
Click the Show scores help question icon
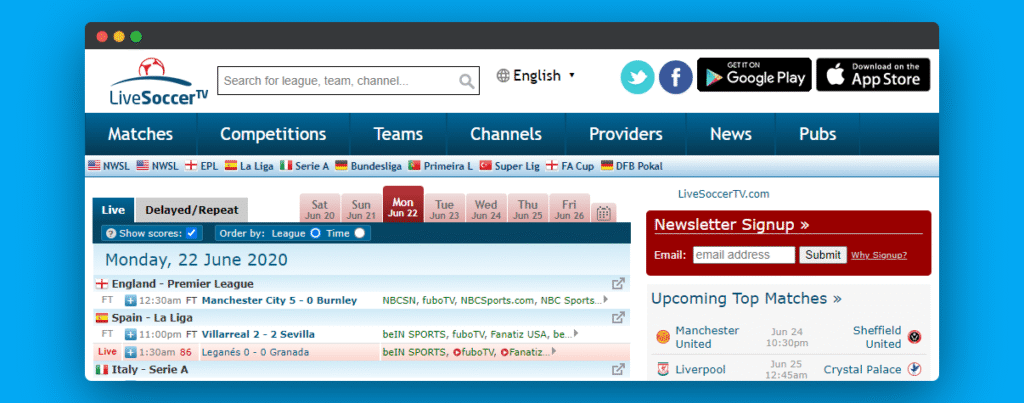(x=111, y=233)
